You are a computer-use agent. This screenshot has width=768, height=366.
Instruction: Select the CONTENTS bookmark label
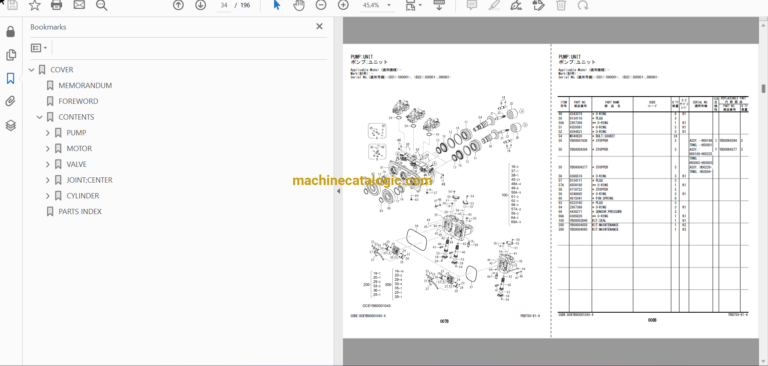76,117
